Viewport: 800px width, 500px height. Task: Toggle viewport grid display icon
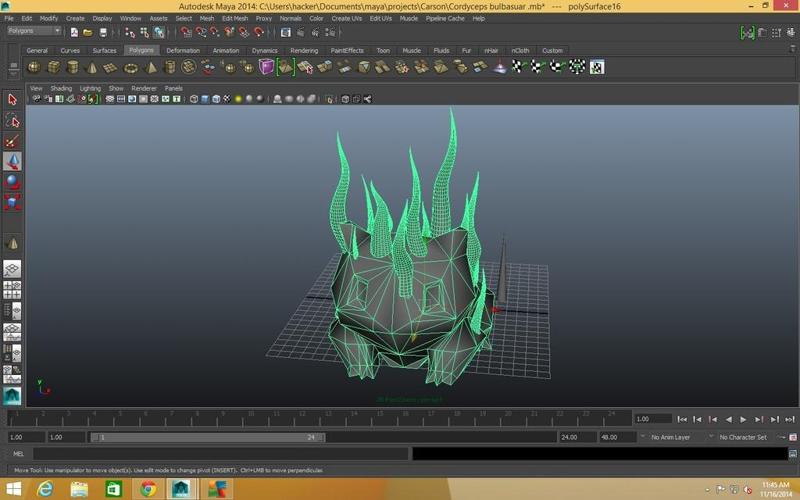(110, 99)
